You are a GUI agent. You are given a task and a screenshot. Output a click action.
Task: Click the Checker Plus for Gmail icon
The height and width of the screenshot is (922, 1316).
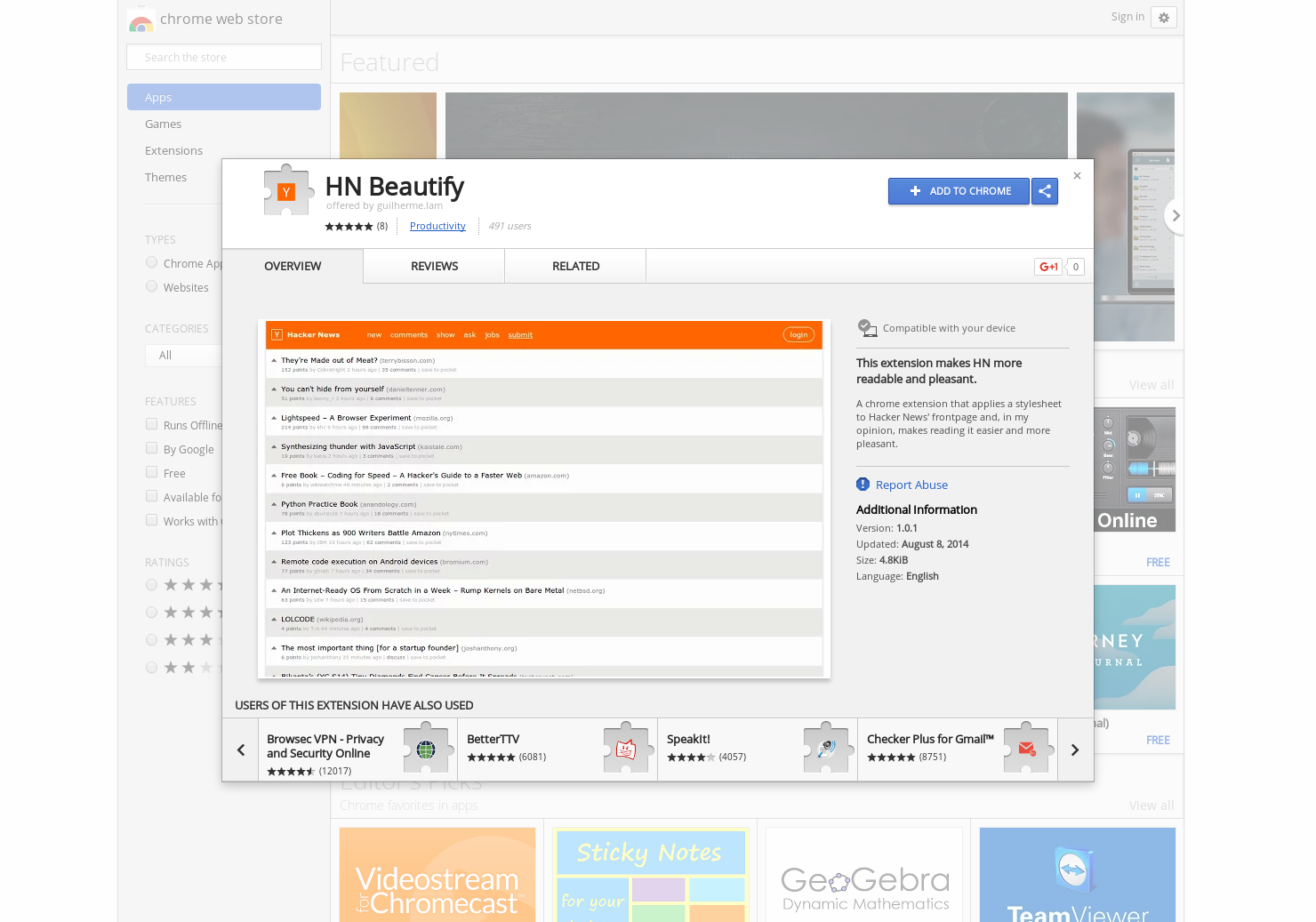tap(1026, 749)
